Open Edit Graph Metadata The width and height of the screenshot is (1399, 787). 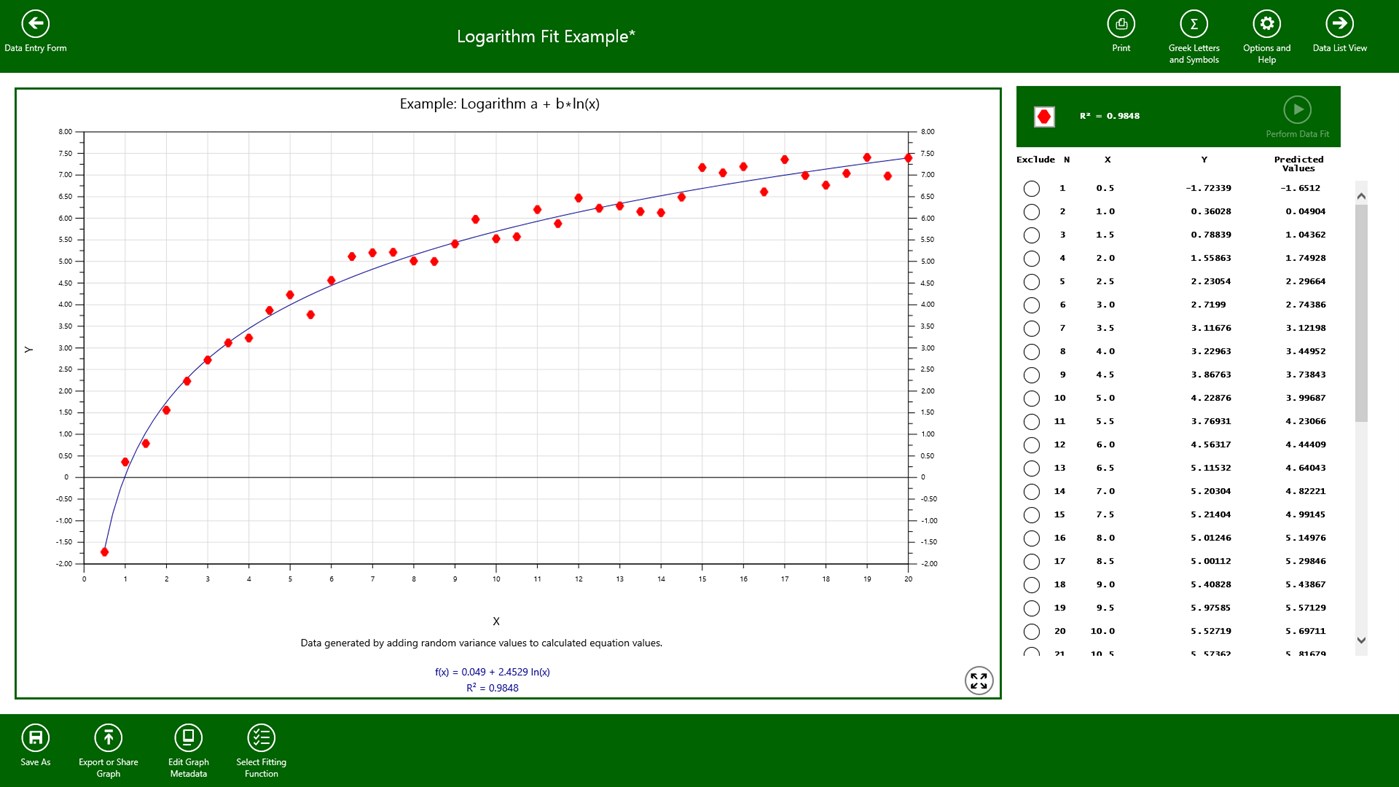(x=188, y=738)
